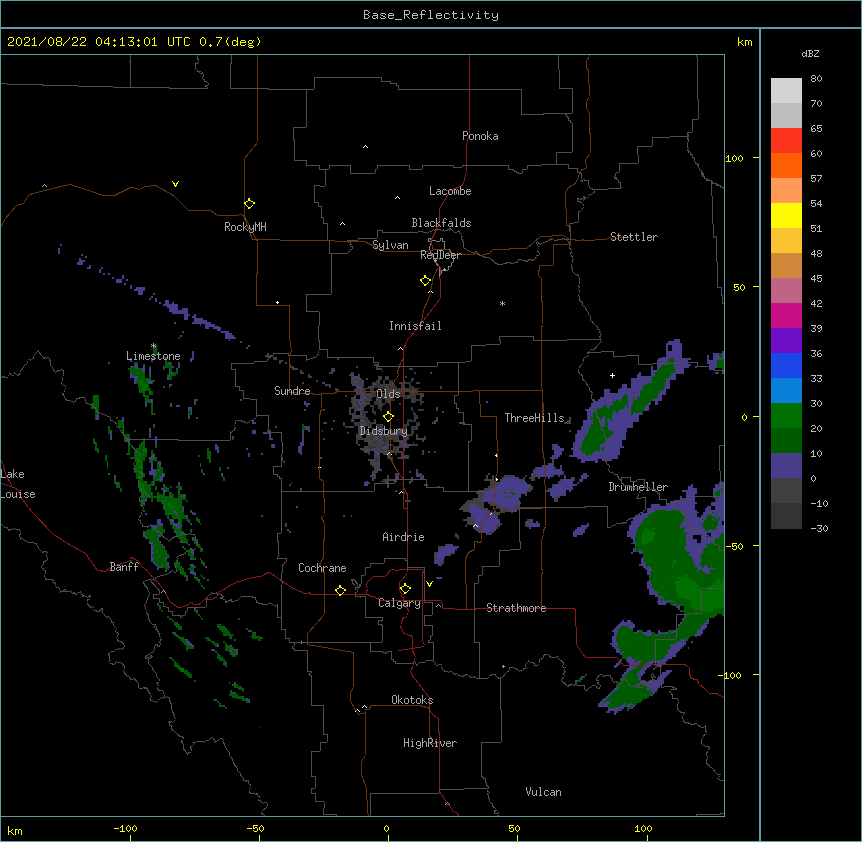Viewport: 862px width, 842px height.
Task: Click the Lacombe city label
Action: 450,191
